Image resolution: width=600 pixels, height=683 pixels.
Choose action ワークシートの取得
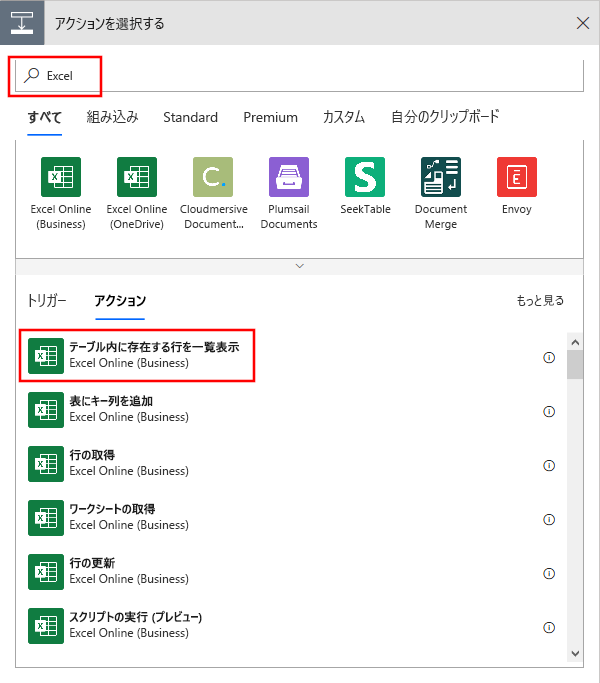coord(292,518)
